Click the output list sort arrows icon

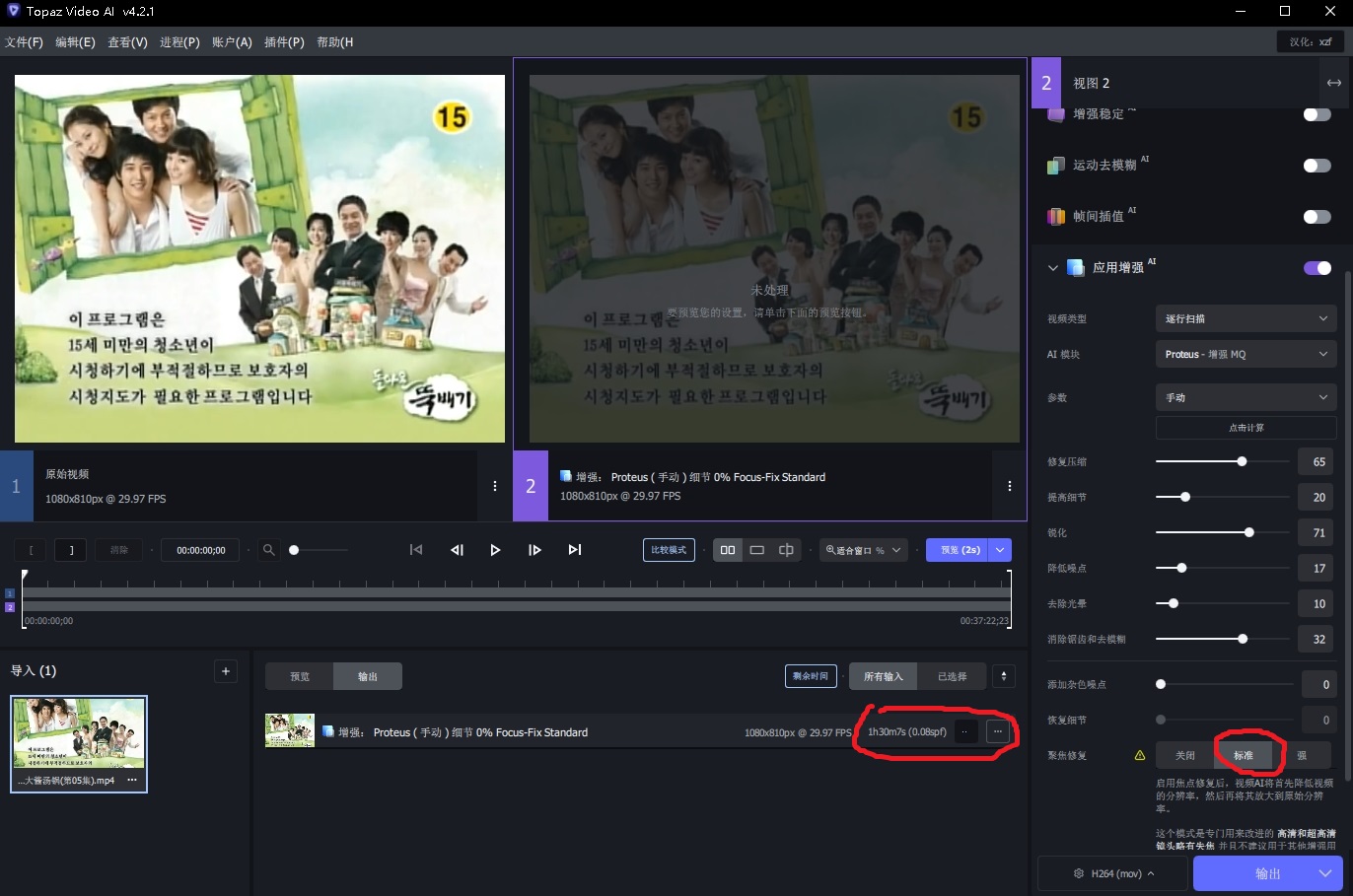[1004, 676]
